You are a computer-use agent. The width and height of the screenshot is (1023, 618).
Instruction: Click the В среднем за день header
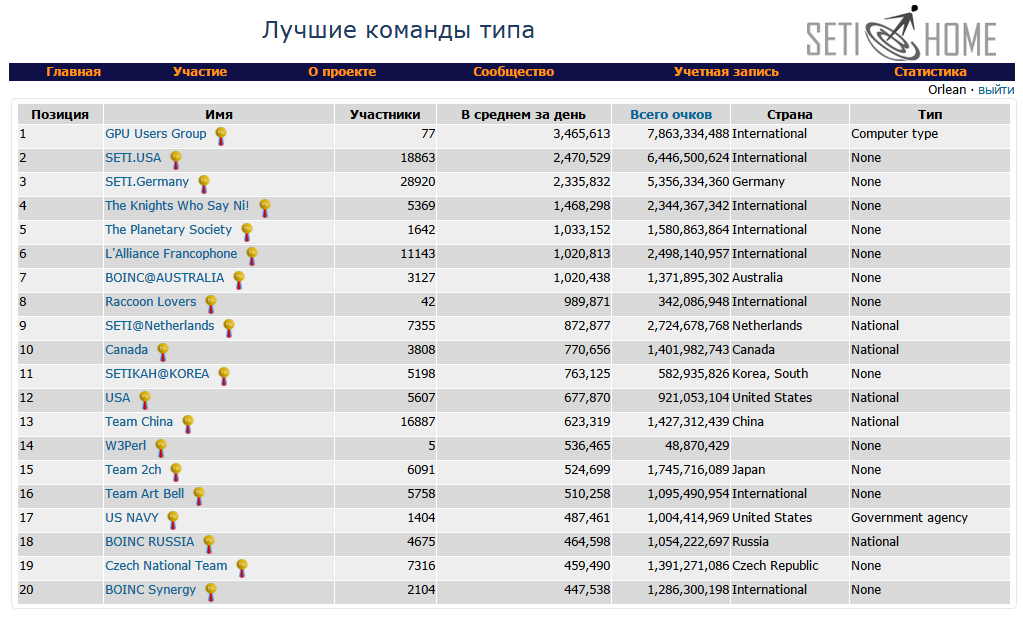coord(523,115)
